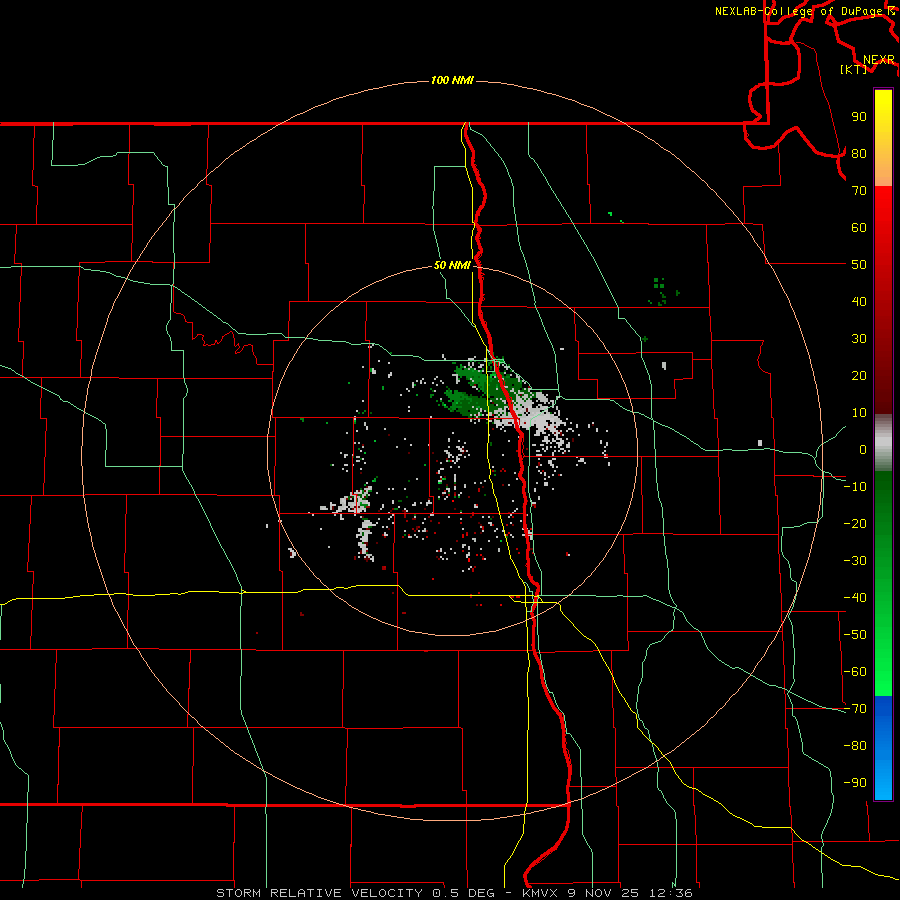This screenshot has height=900, width=900.
Task: Click the -80 scale label
Action: click(855, 746)
